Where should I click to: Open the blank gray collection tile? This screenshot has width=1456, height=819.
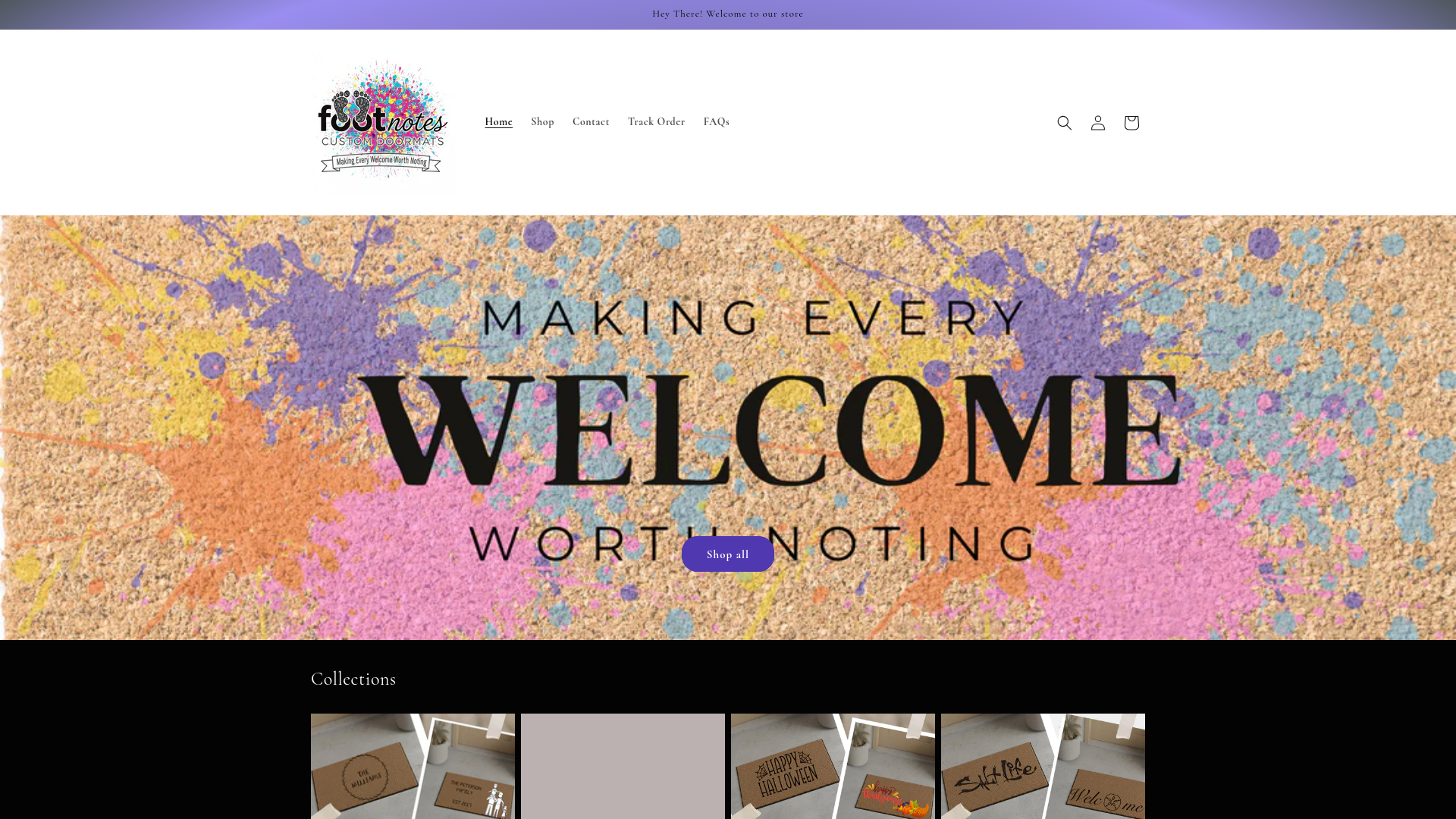pos(623,766)
